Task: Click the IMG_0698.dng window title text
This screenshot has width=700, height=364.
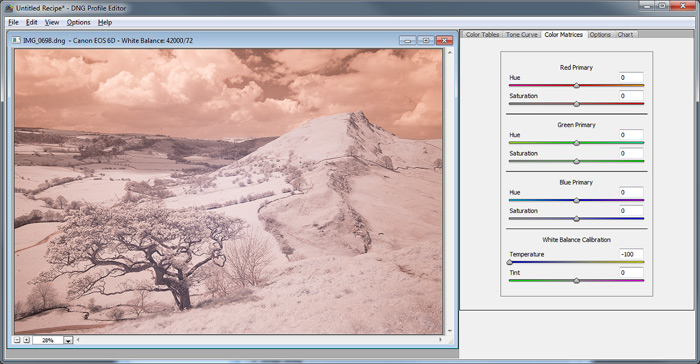Action: tap(108, 40)
